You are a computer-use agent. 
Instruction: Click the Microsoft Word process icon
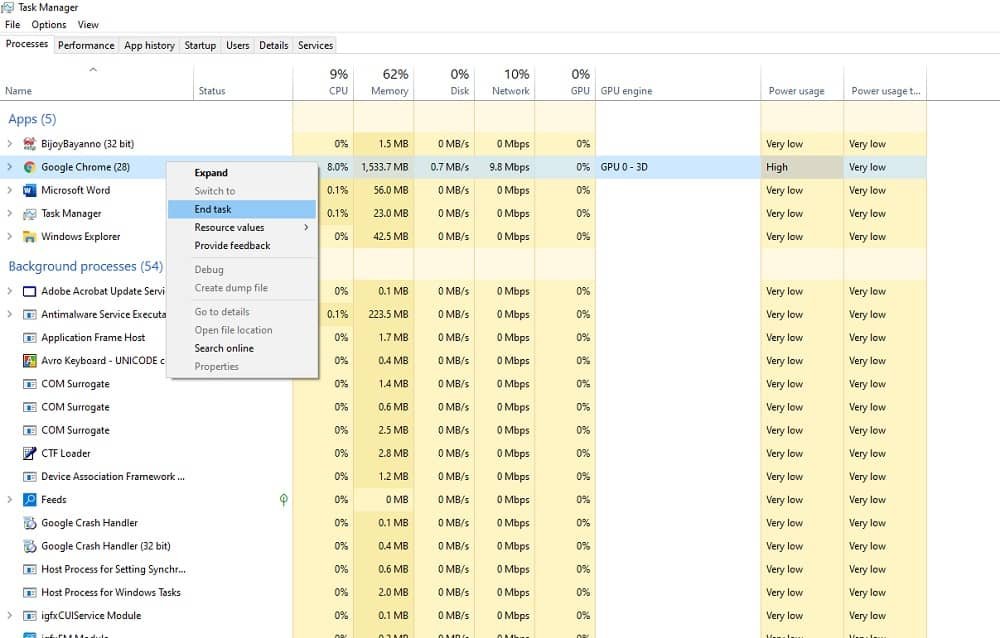click(29, 190)
